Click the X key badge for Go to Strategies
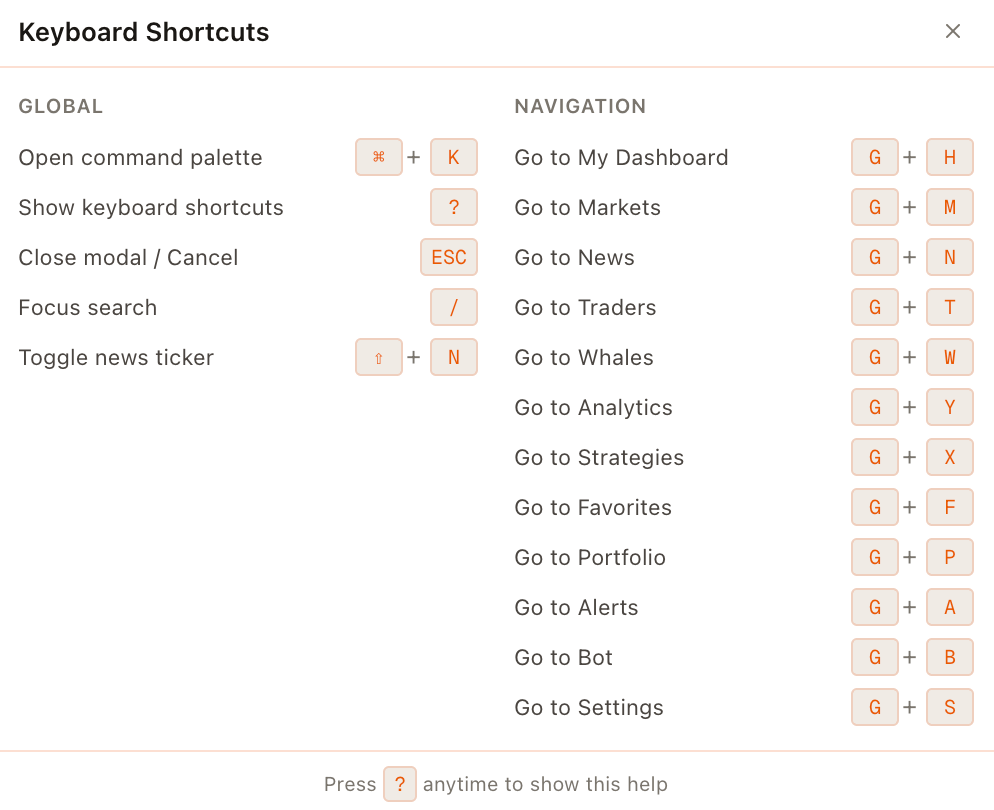The height and width of the screenshot is (810, 994). (x=949, y=457)
